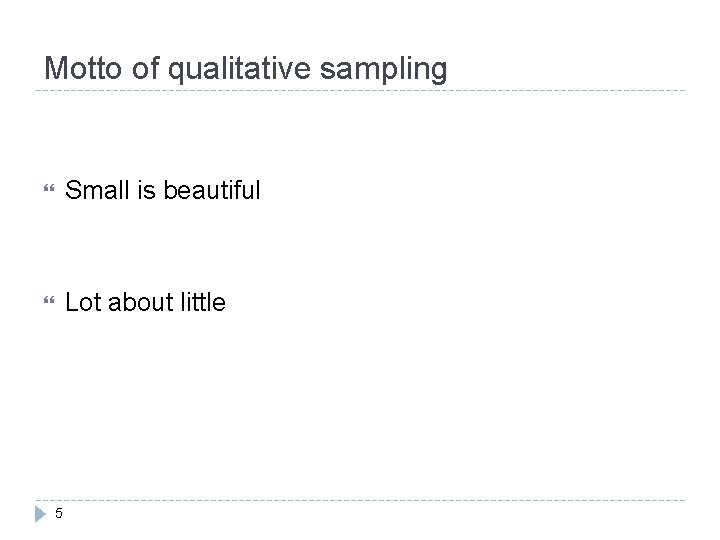Click the bullet icon before 'Lot about little'

click(x=50, y=301)
